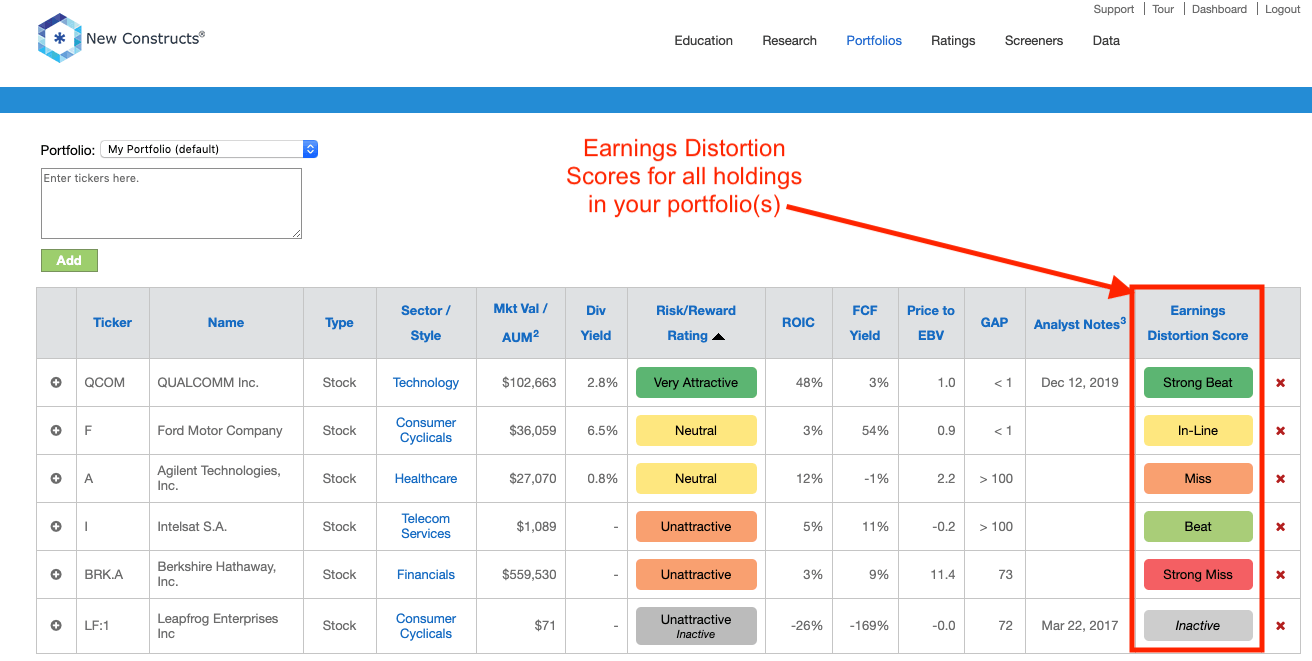Screen dimensions: 1312x661
Task: Click the Tour link
Action: [1163, 9]
